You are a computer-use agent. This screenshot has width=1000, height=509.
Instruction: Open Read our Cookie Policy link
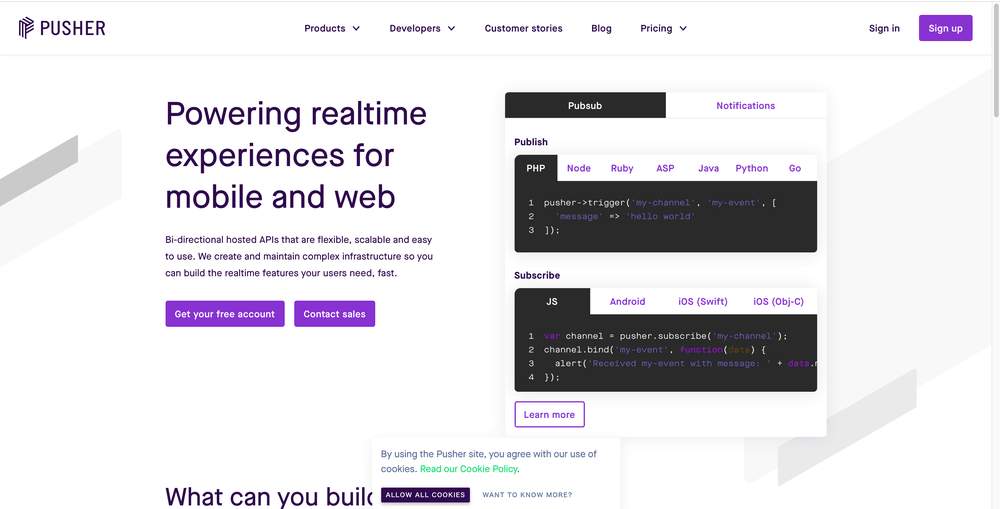(468, 469)
